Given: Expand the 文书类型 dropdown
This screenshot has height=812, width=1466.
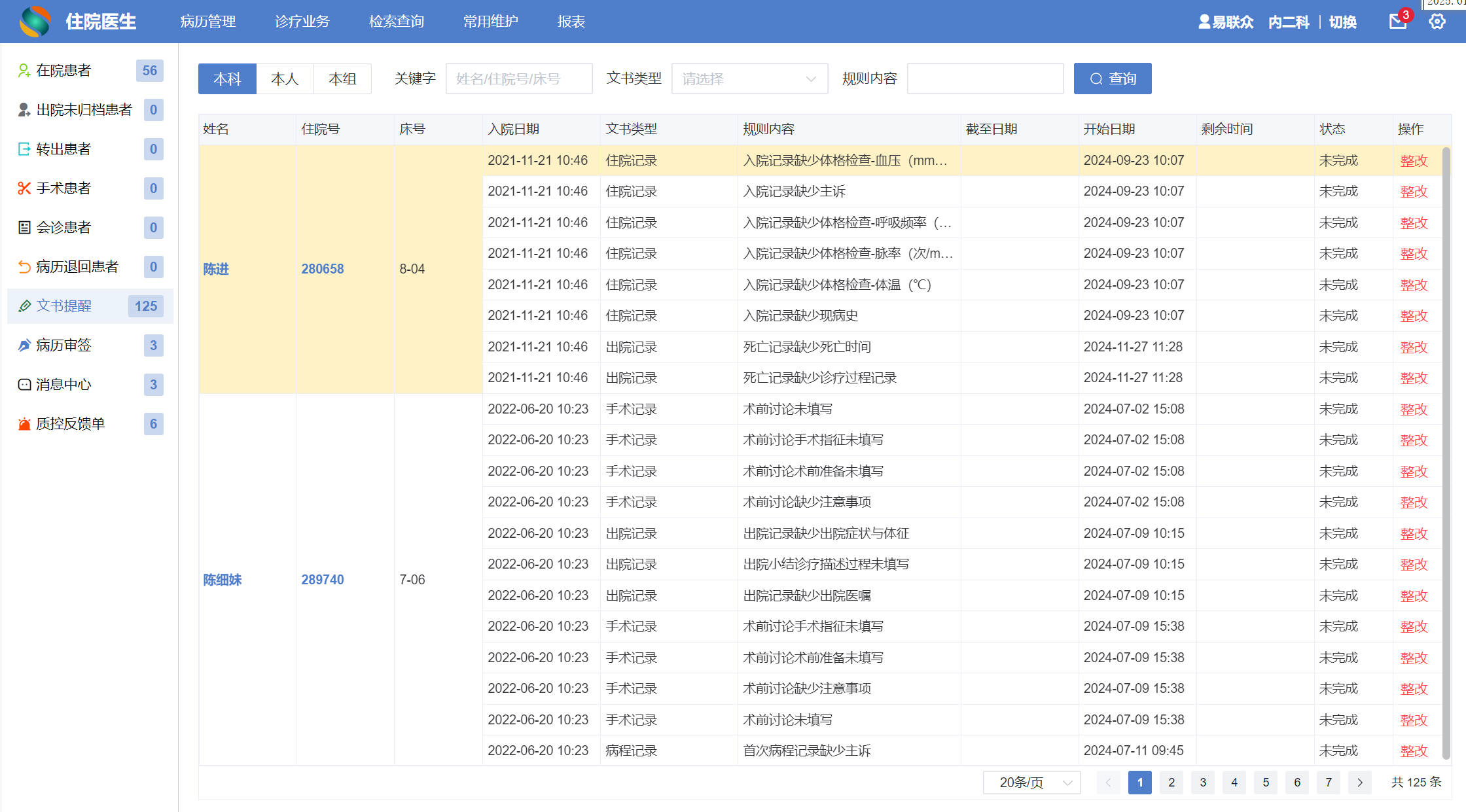Looking at the screenshot, I should [x=749, y=79].
